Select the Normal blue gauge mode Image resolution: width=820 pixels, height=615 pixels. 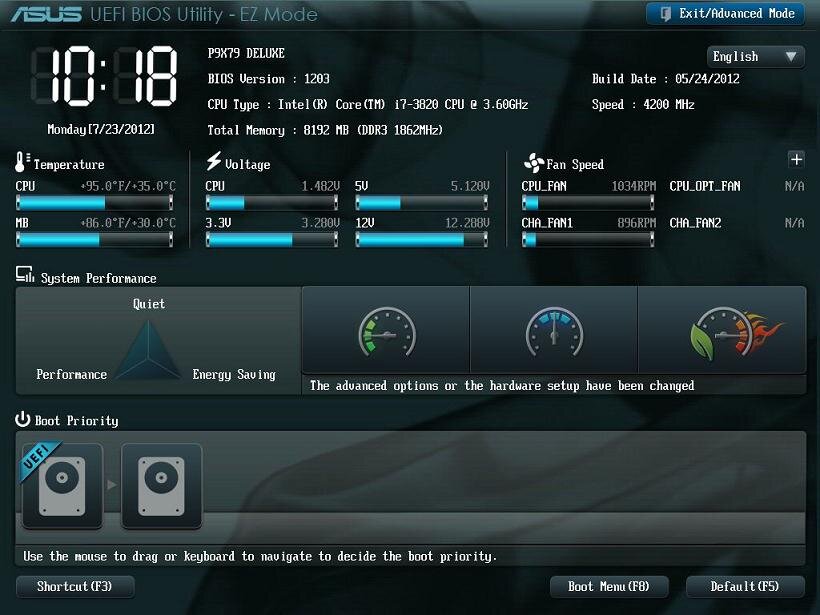[x=554, y=330]
